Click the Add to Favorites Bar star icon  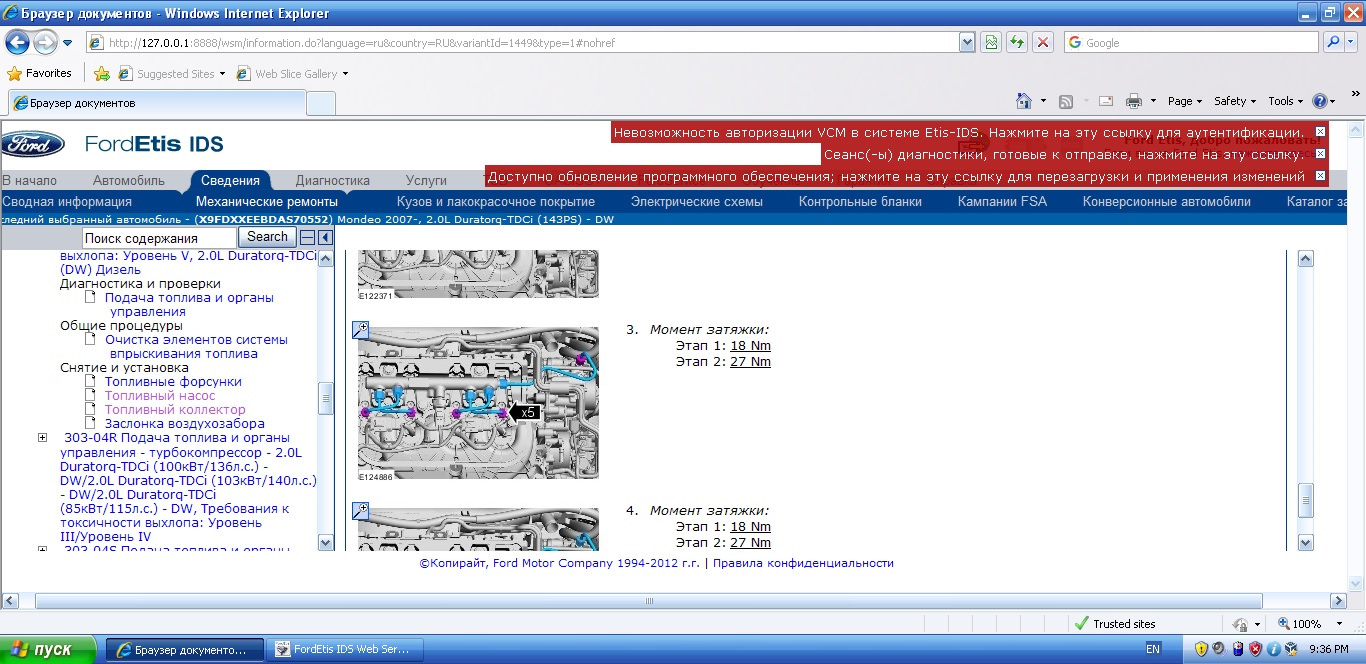(101, 73)
